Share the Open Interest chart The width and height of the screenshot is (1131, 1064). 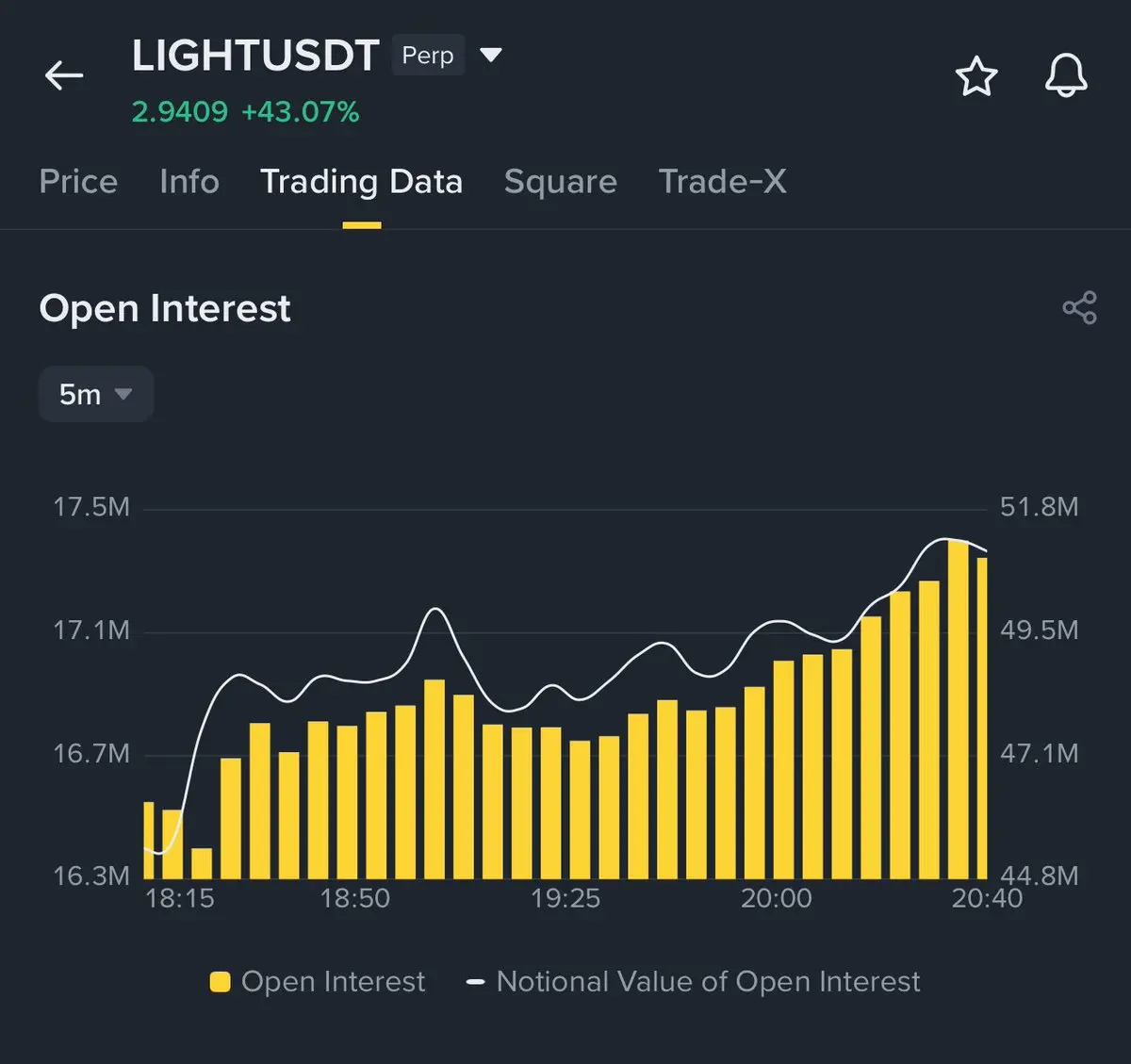click(x=1079, y=308)
